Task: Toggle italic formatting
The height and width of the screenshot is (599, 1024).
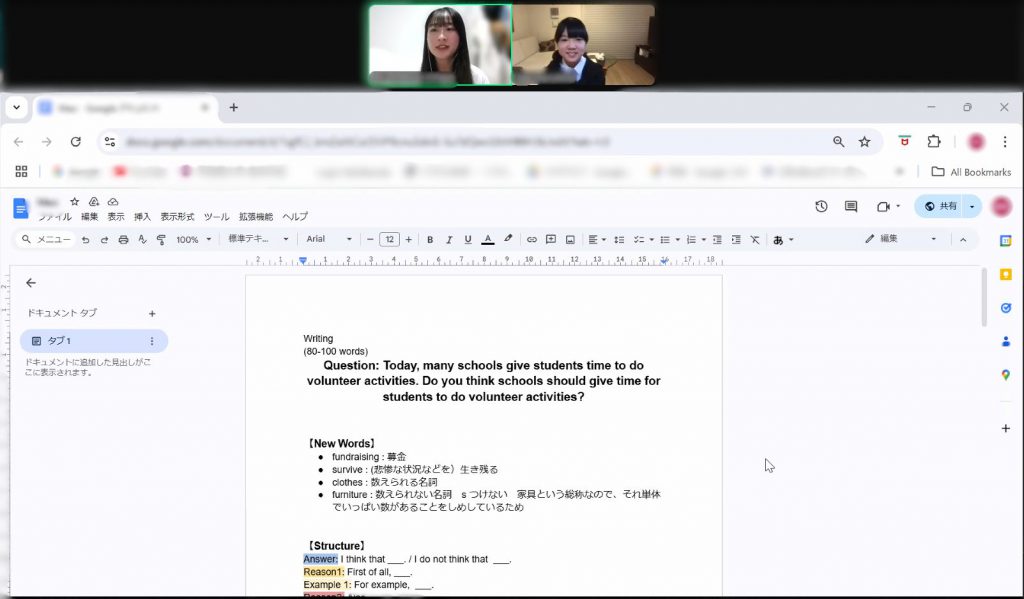Action: pos(449,240)
